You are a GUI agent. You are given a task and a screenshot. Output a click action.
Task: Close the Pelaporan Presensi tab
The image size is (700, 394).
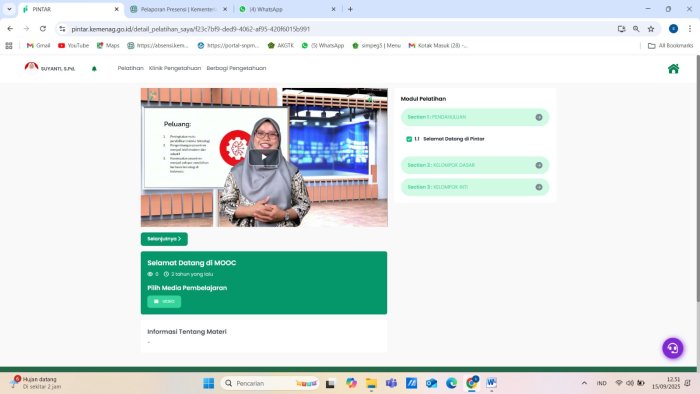[225, 9]
